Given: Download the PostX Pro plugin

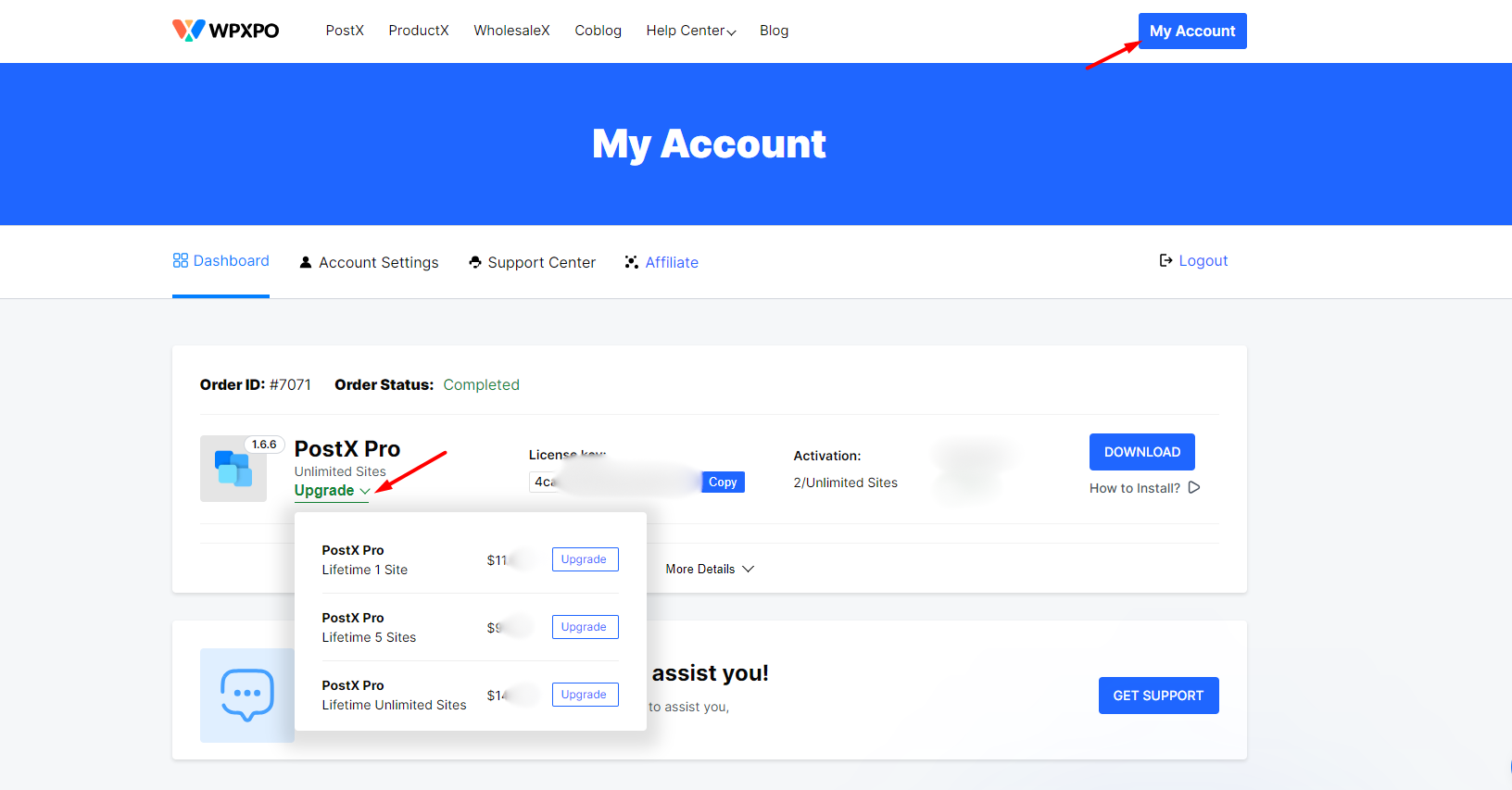Looking at the screenshot, I should point(1141,452).
